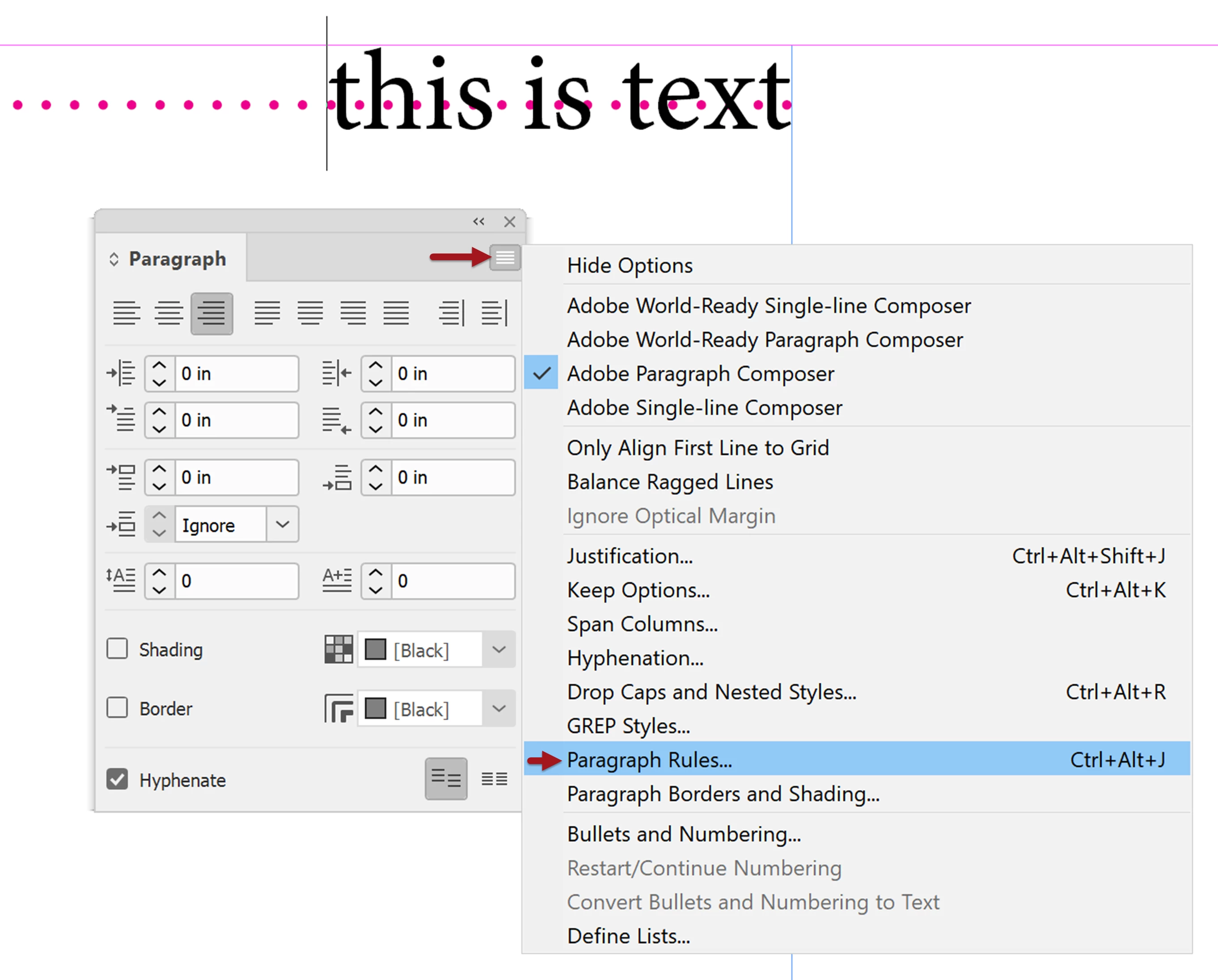This screenshot has width=1218, height=980.
Task: Click the Align Center paragraph icon
Action: point(169,313)
